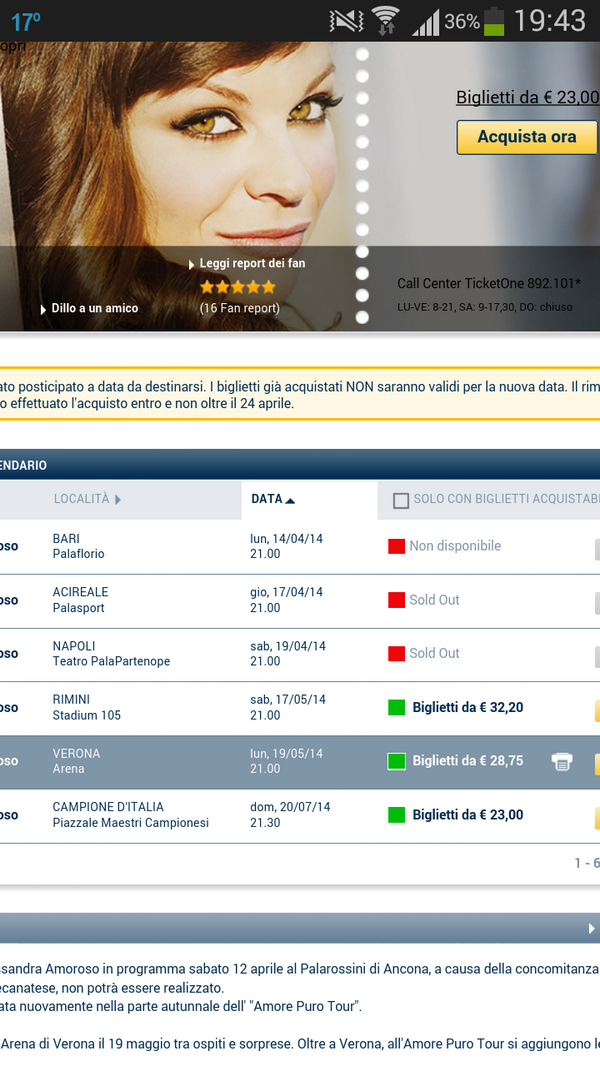Click the Wi-Fi status bar icon
Viewport: 600px width, 1066px height.
coord(386,21)
